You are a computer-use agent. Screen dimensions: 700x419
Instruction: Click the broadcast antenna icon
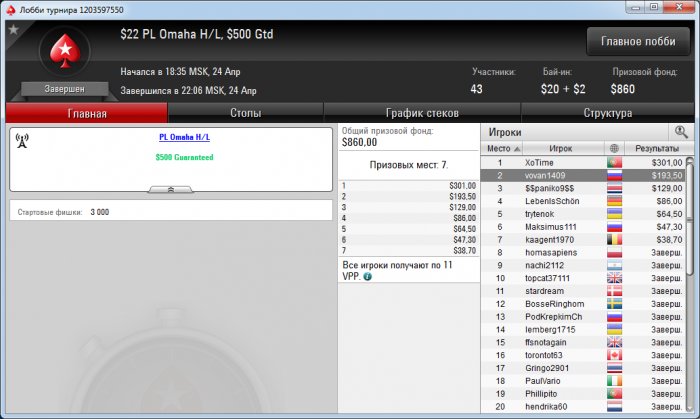point(22,141)
